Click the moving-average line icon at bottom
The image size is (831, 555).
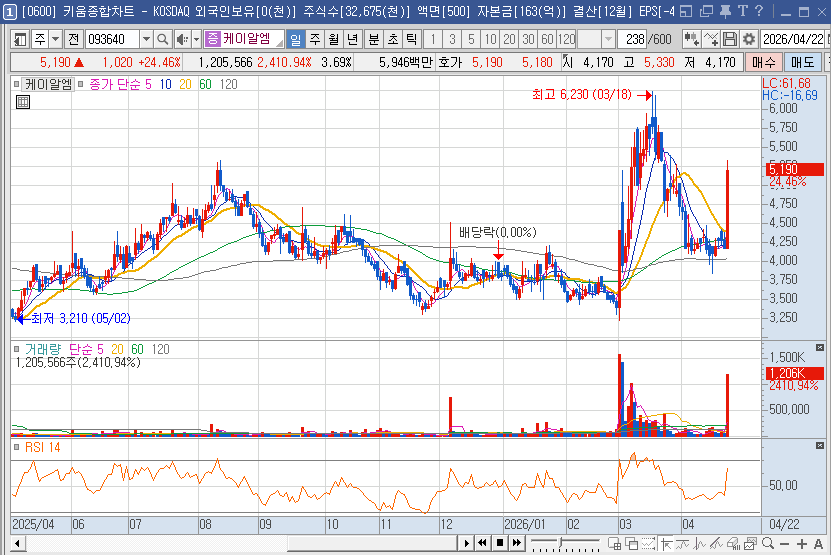683,543
